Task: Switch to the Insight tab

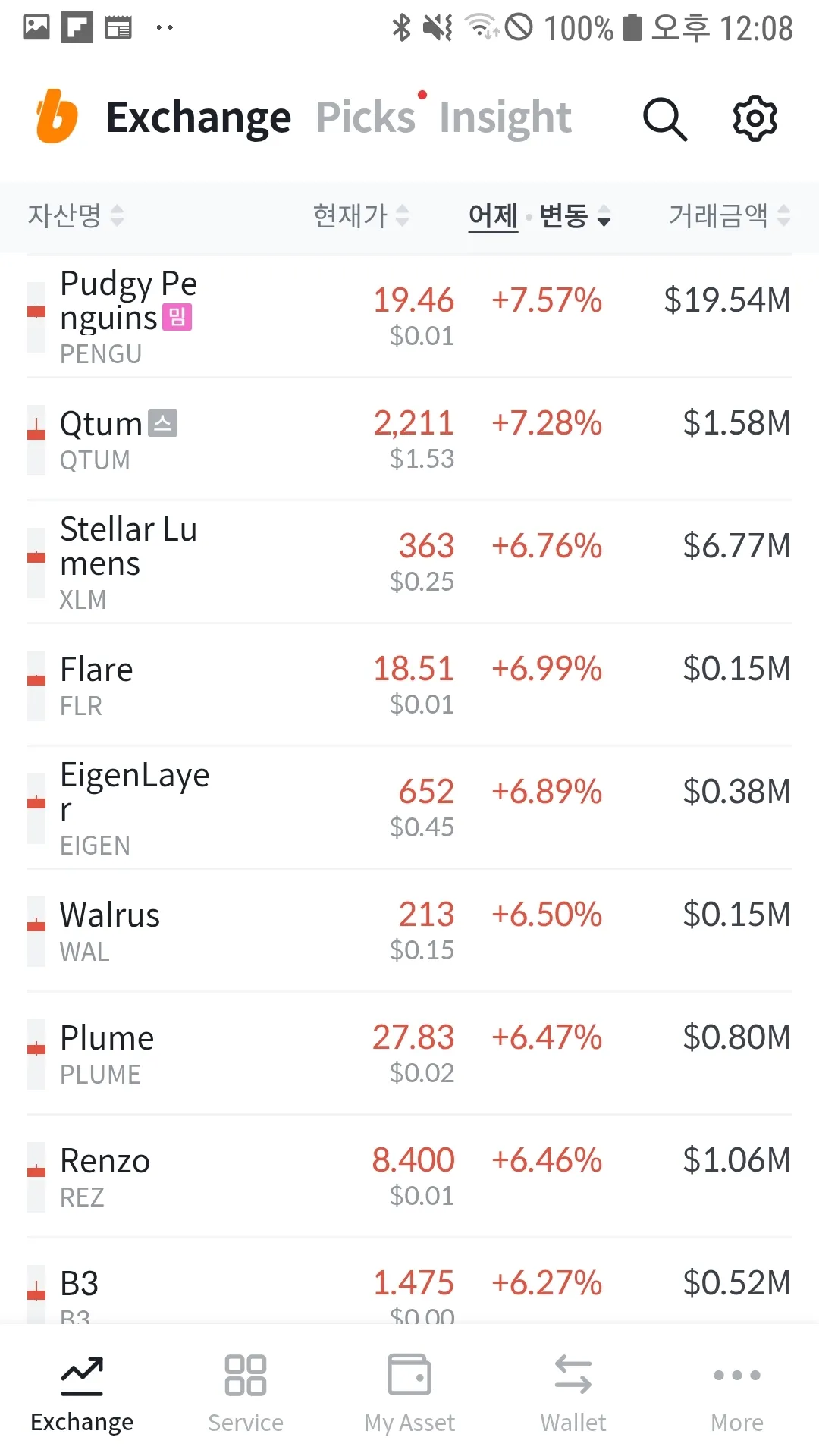Action: coord(505,118)
